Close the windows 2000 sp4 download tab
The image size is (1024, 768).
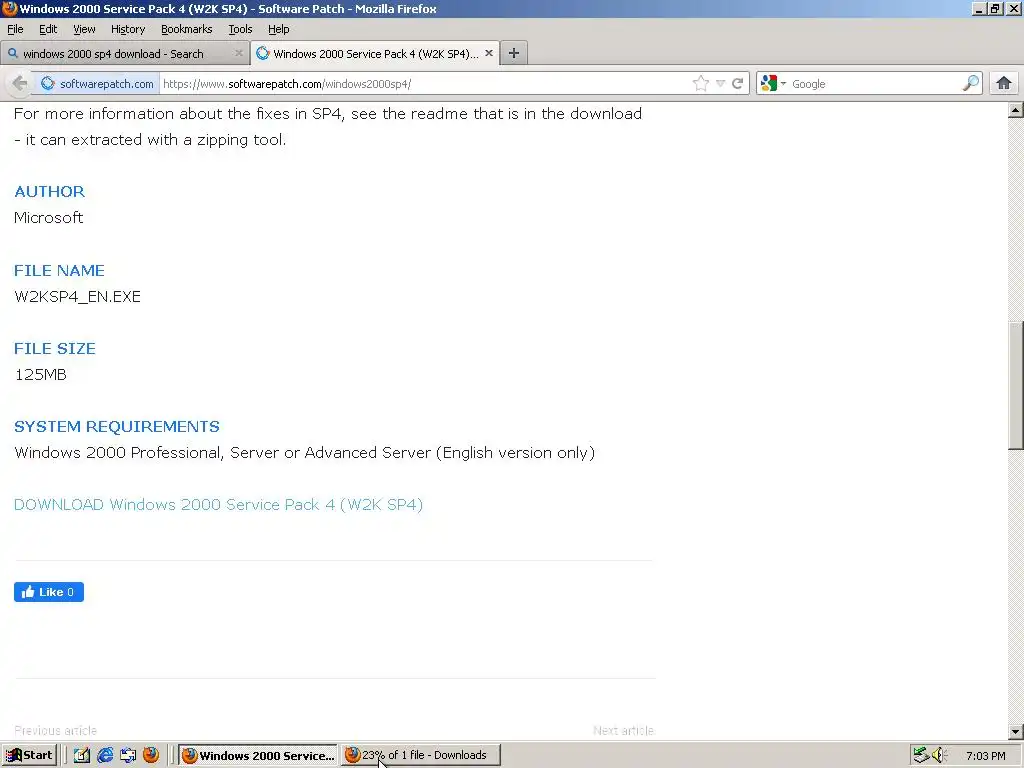[239, 54]
